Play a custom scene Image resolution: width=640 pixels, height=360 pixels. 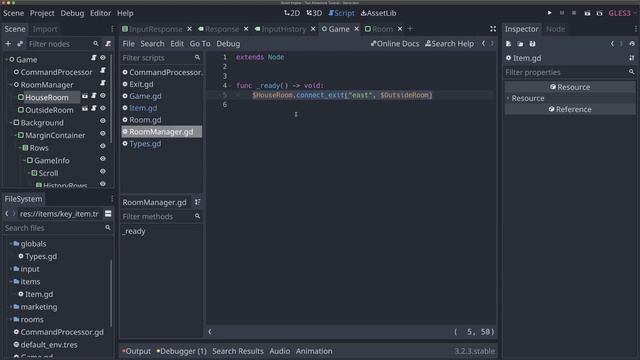pyautogui.click(x=600, y=13)
